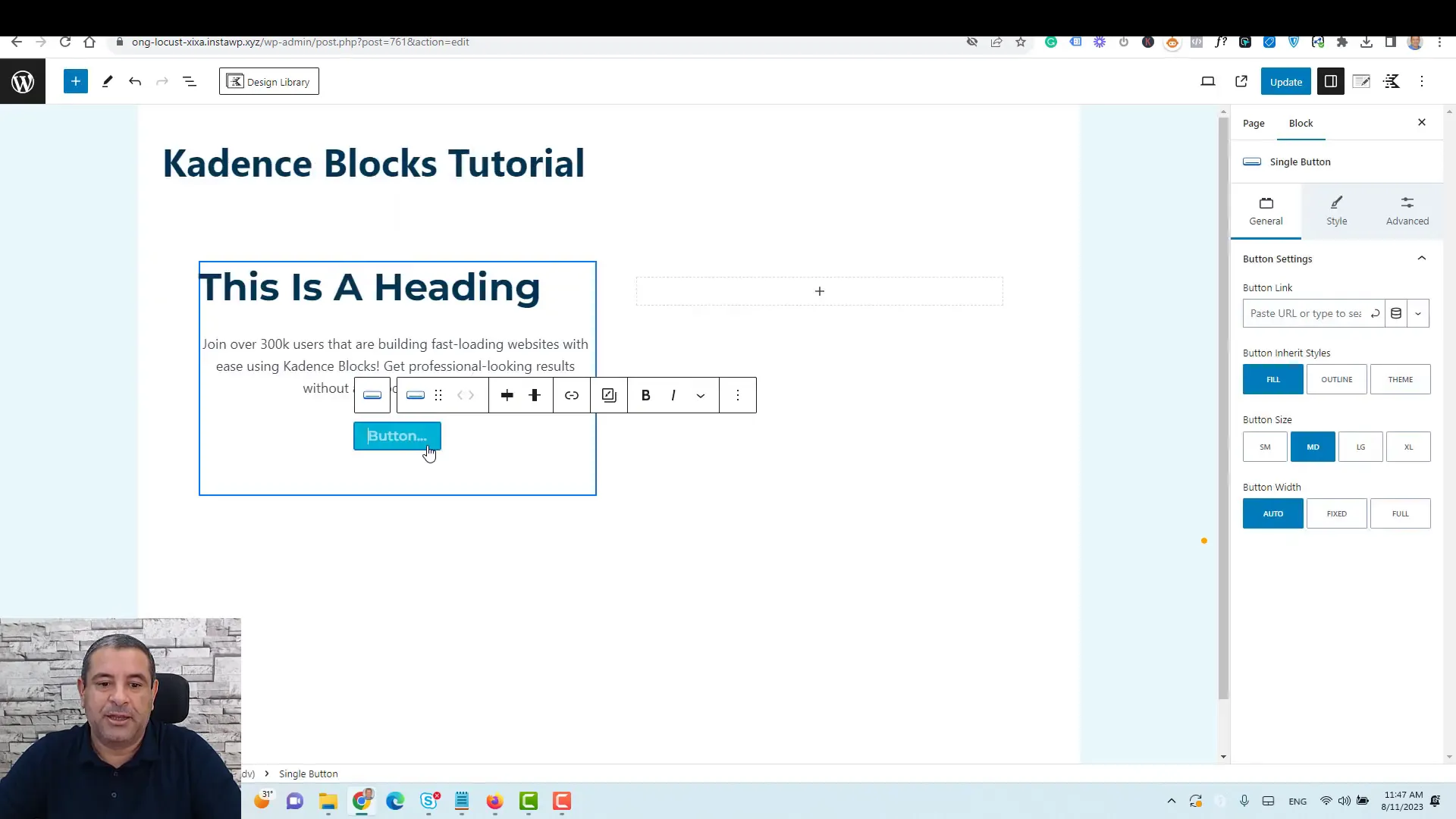
Task: Open block options three-dot menu
Action: (738, 395)
